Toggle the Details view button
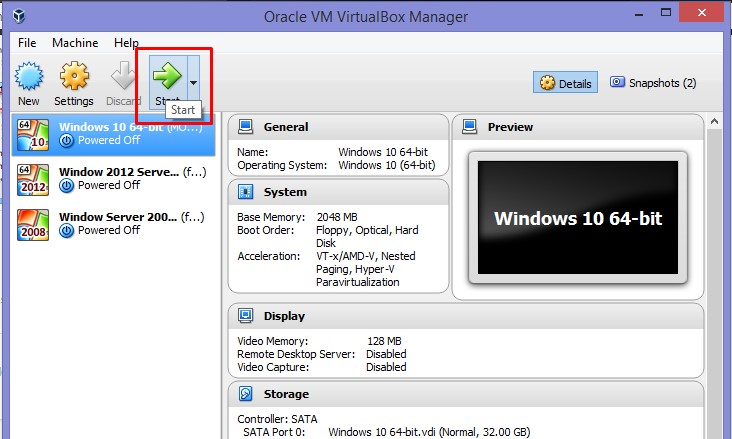 click(x=566, y=83)
